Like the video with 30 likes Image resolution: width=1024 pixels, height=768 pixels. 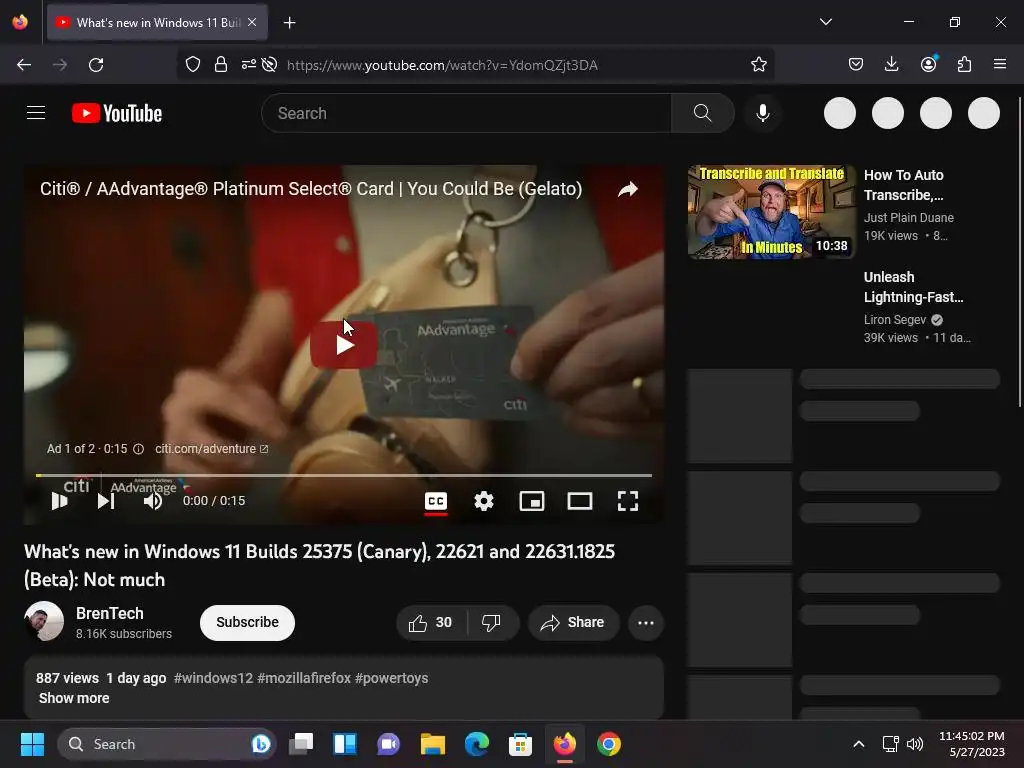point(431,622)
